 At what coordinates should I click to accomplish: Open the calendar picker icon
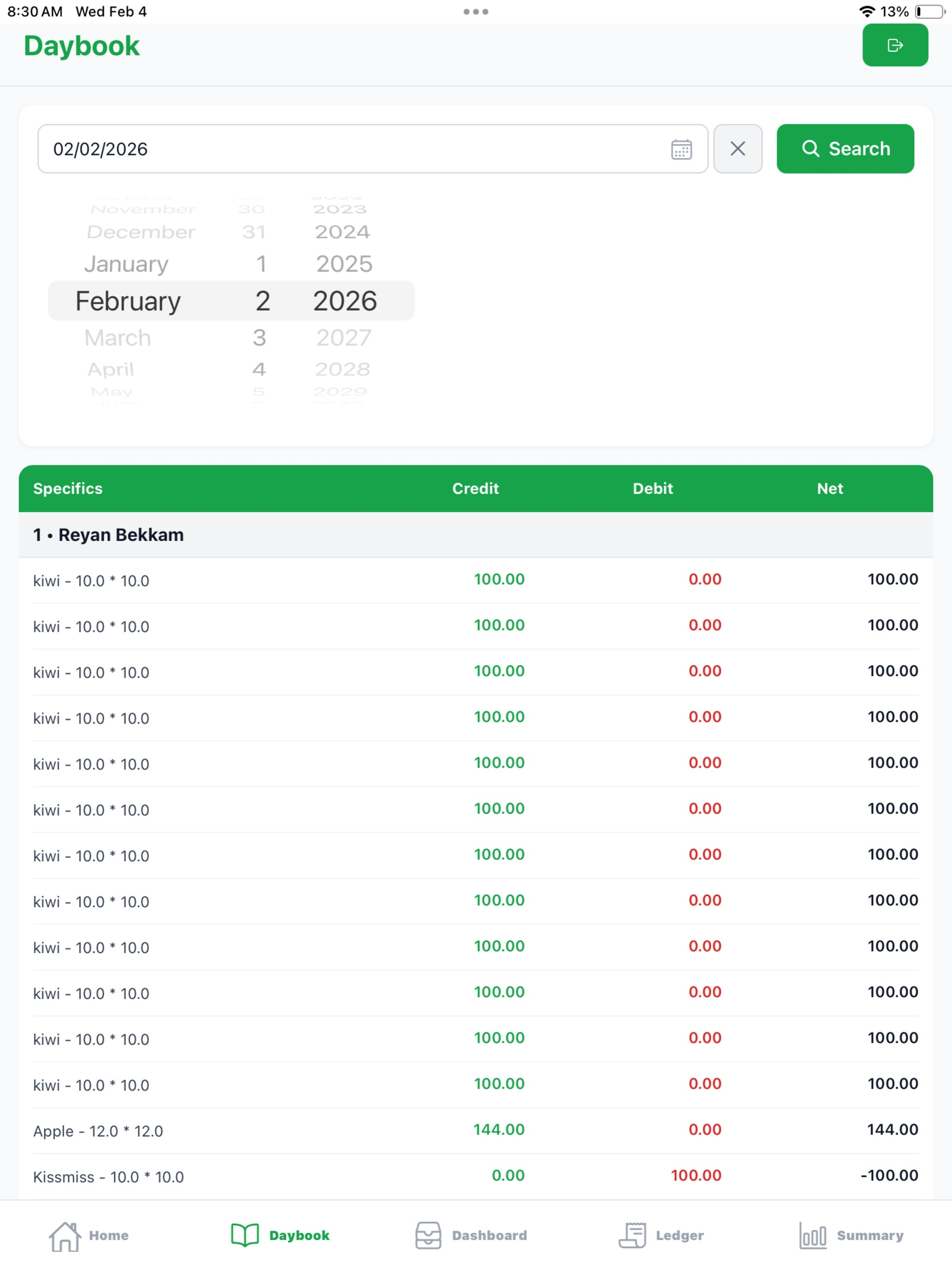(681, 149)
